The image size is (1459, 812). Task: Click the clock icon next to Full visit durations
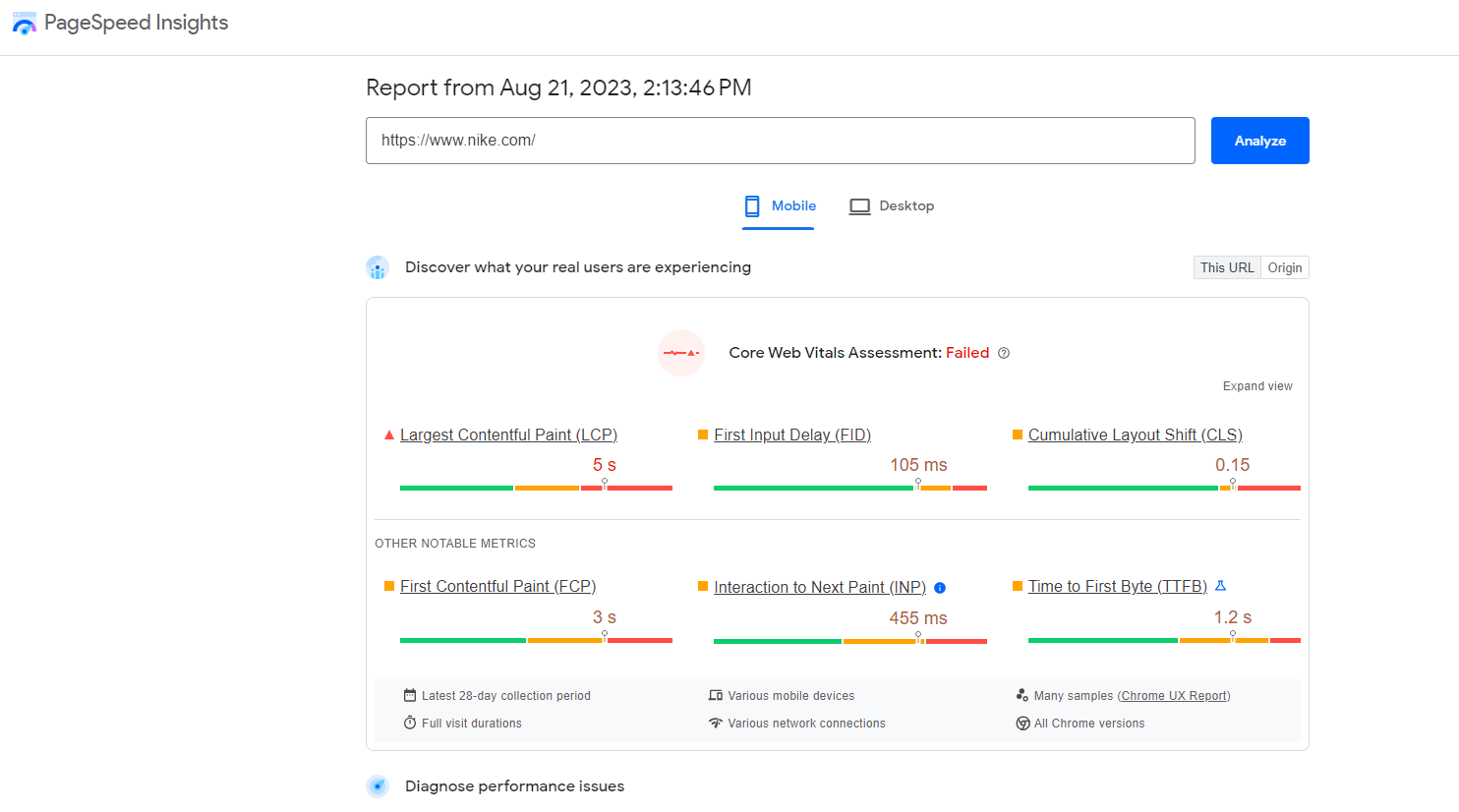click(410, 723)
